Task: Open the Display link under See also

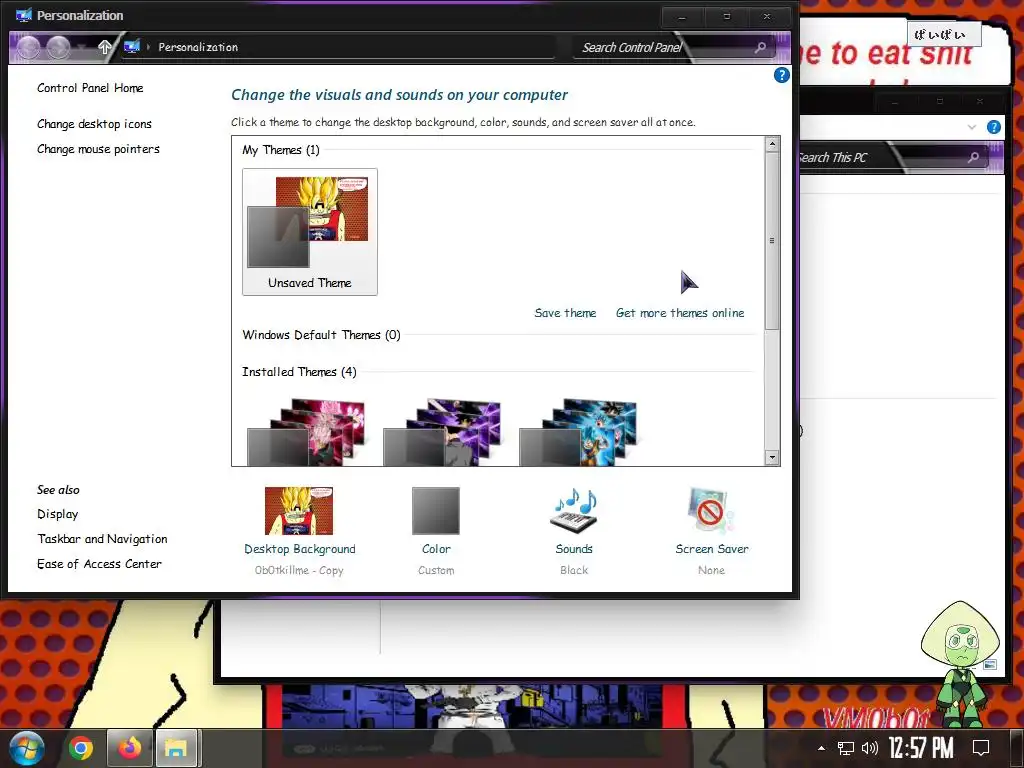Action: 57,514
